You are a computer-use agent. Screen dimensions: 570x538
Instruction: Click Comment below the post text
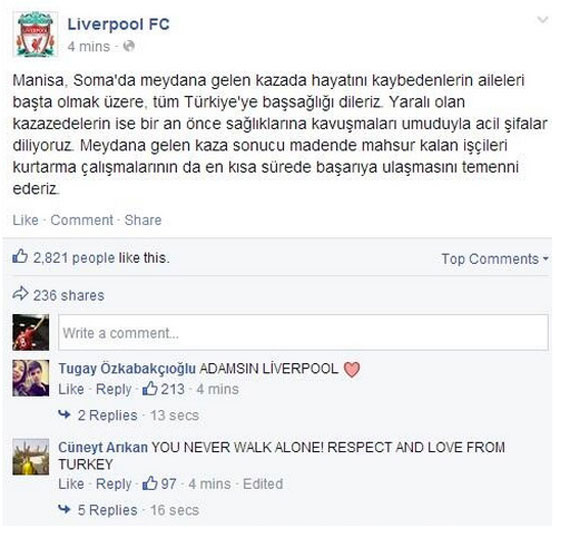[82, 220]
